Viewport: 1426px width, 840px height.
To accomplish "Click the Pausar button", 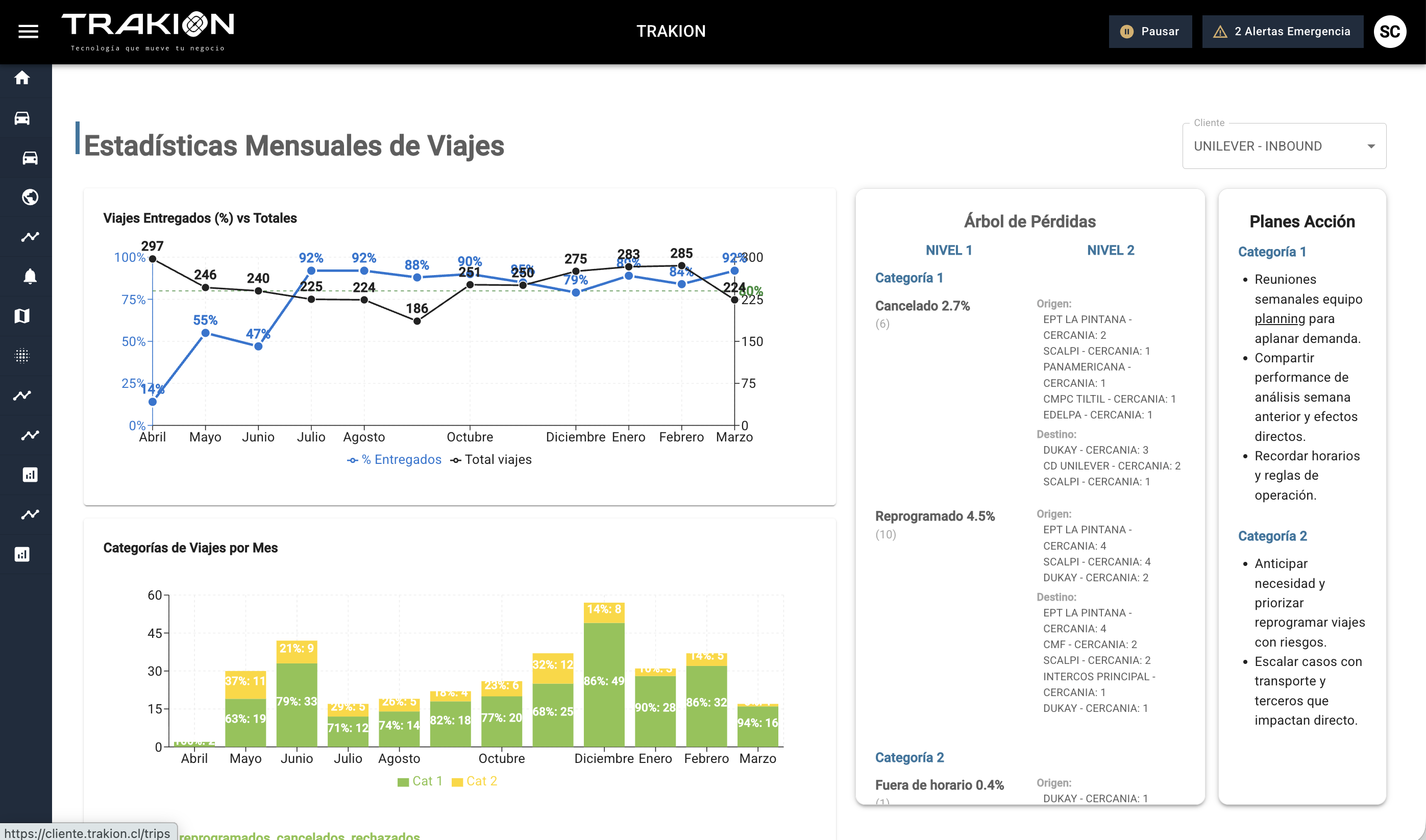I will pos(1150,31).
